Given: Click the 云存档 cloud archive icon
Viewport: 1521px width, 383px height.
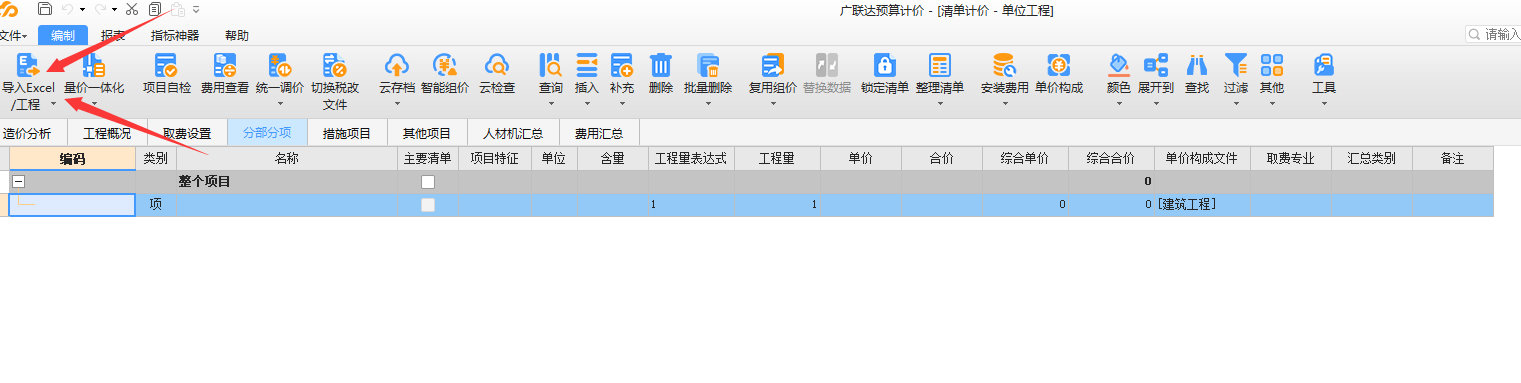Looking at the screenshot, I should pyautogui.click(x=397, y=66).
